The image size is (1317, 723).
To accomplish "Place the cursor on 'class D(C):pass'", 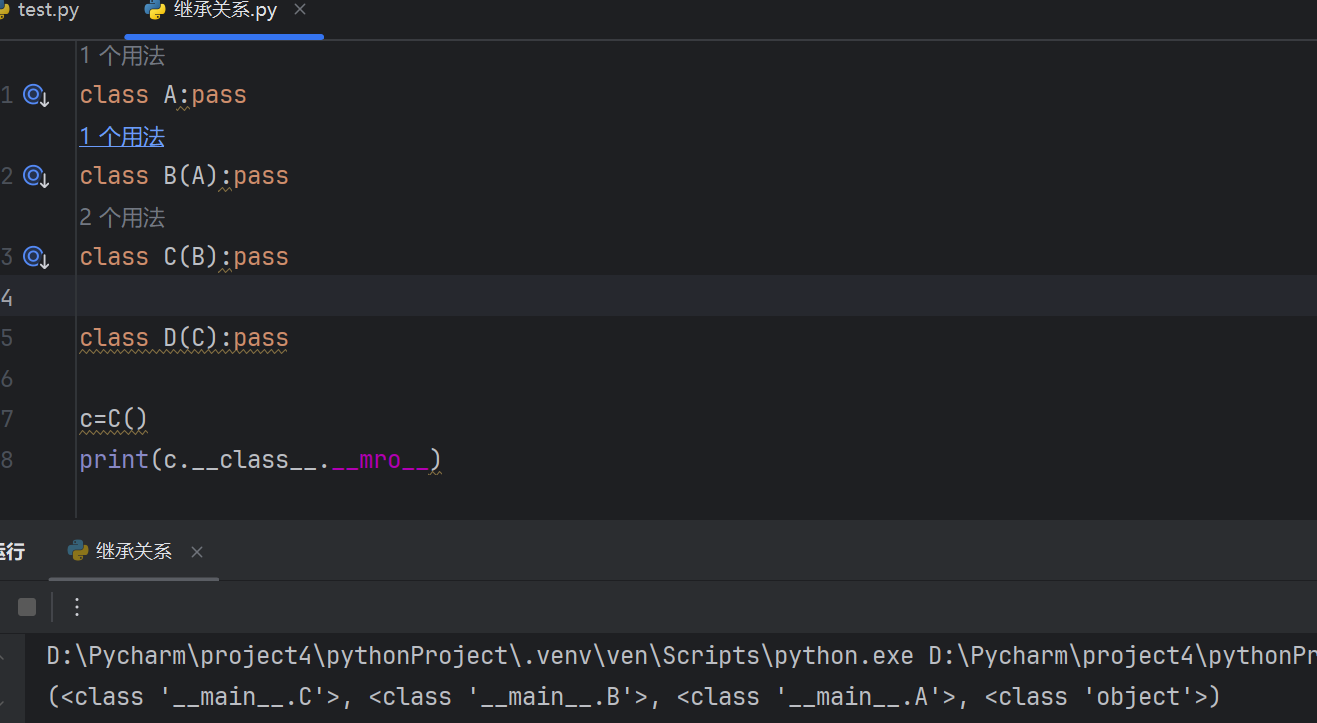I will [184, 338].
